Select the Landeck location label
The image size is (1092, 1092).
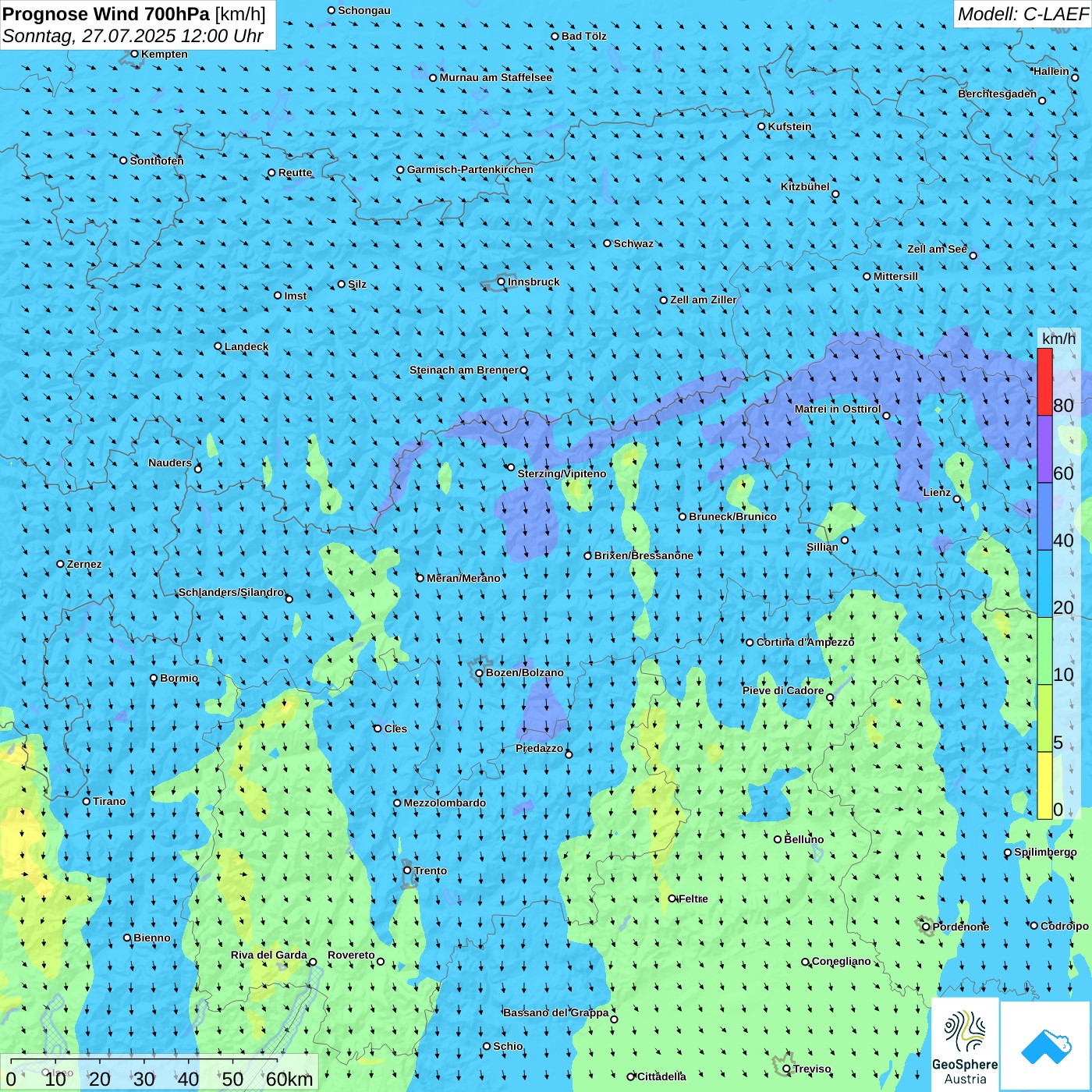[x=246, y=346]
